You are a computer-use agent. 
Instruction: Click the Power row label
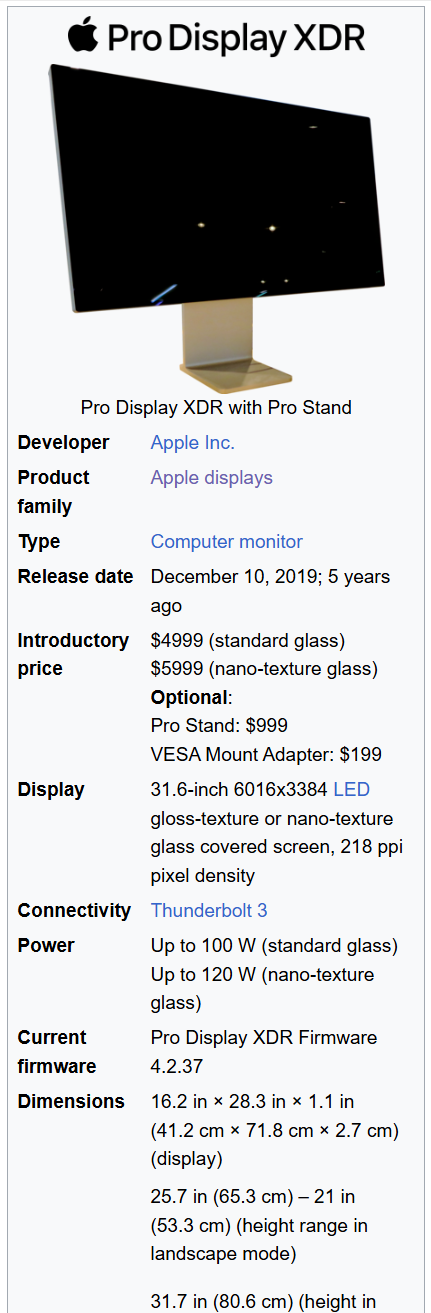(x=46, y=945)
